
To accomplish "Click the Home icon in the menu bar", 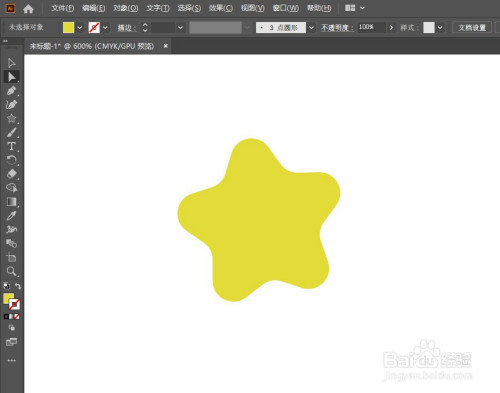I will (x=28, y=9).
